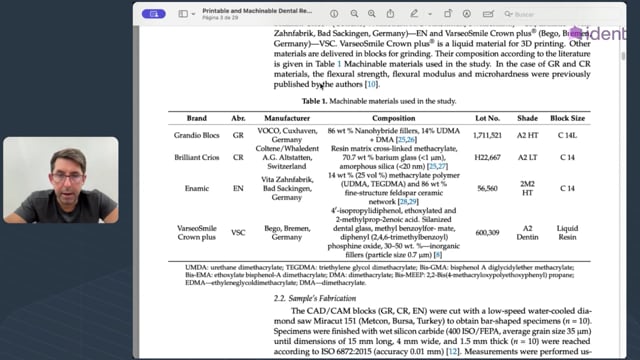
Task: Click the 'C 14L' block size cell
Action: point(567,135)
